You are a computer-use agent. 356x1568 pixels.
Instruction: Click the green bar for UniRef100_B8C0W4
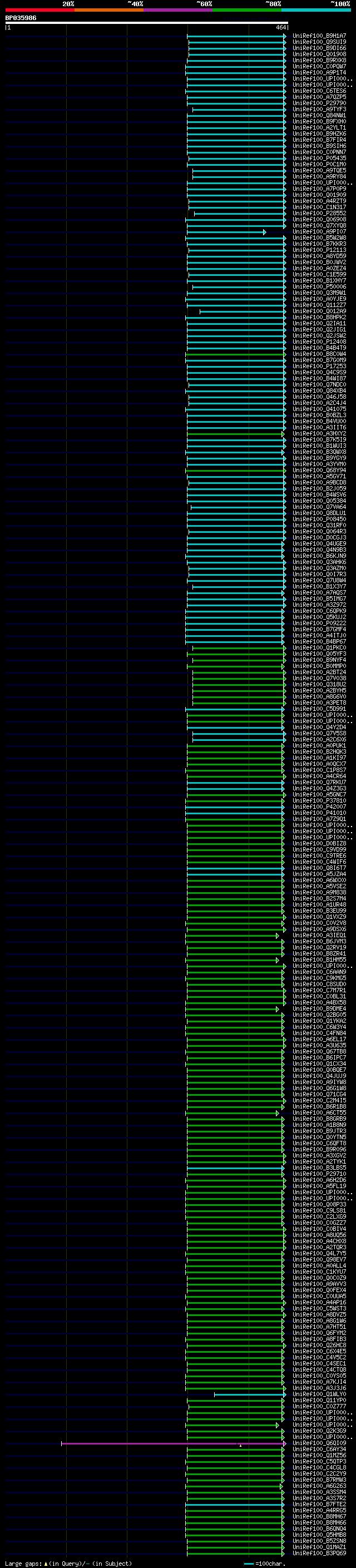coord(236,354)
